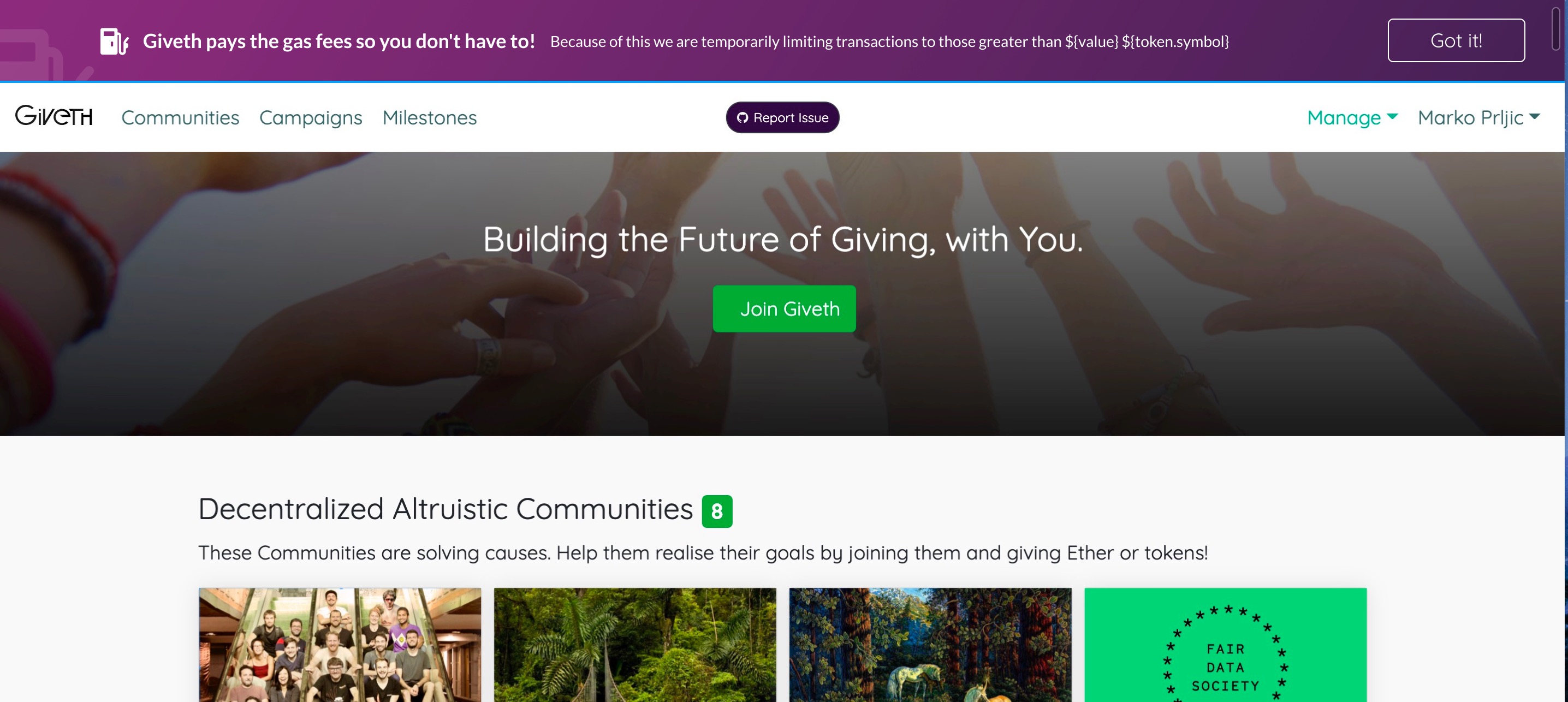Image resolution: width=1568 pixels, height=702 pixels.
Task: Click the GitHub icon on Report Issue
Action: (742, 117)
